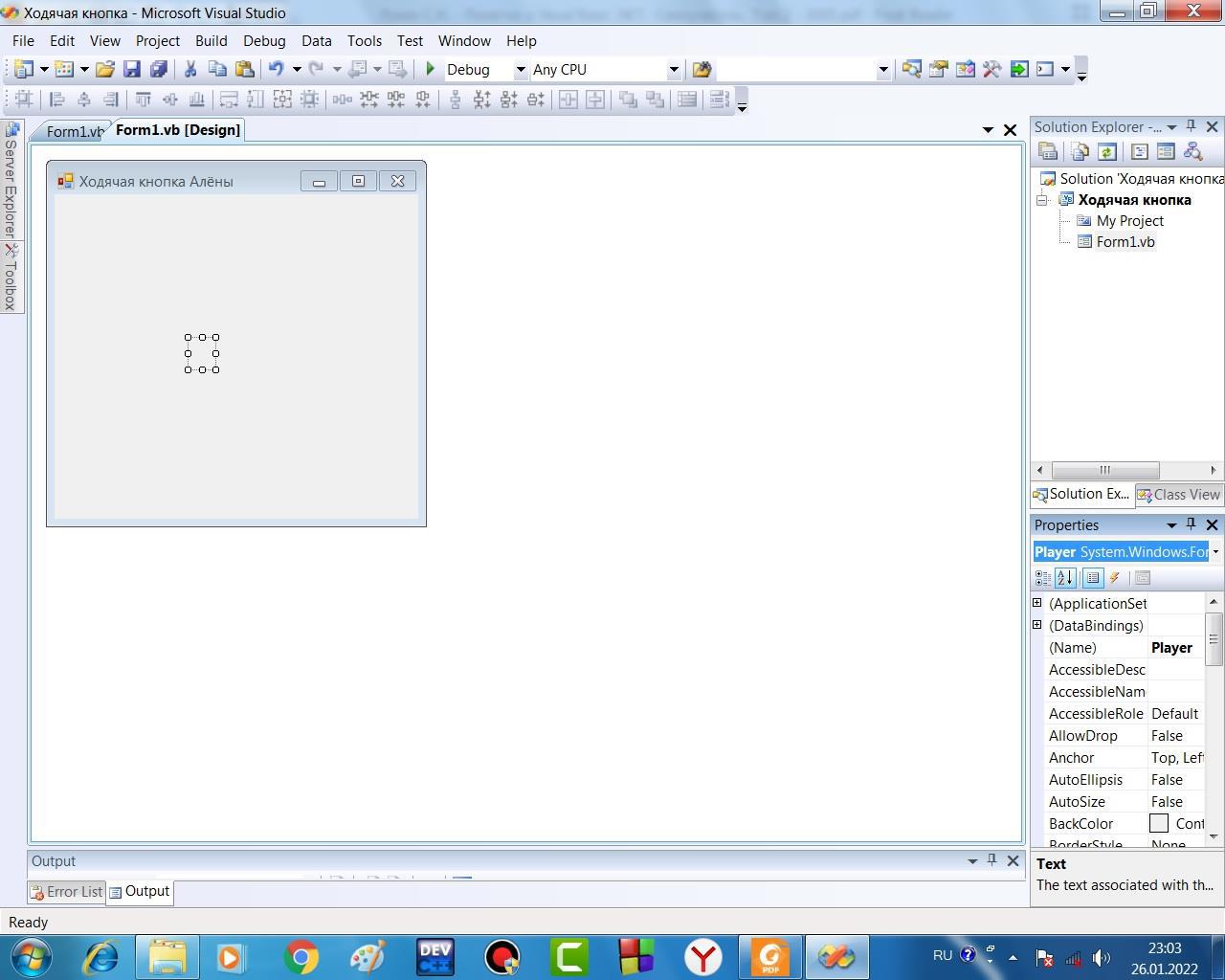This screenshot has width=1225, height=980.
Task: Toggle Alphabetical sorting in Properties
Action: point(1065,578)
